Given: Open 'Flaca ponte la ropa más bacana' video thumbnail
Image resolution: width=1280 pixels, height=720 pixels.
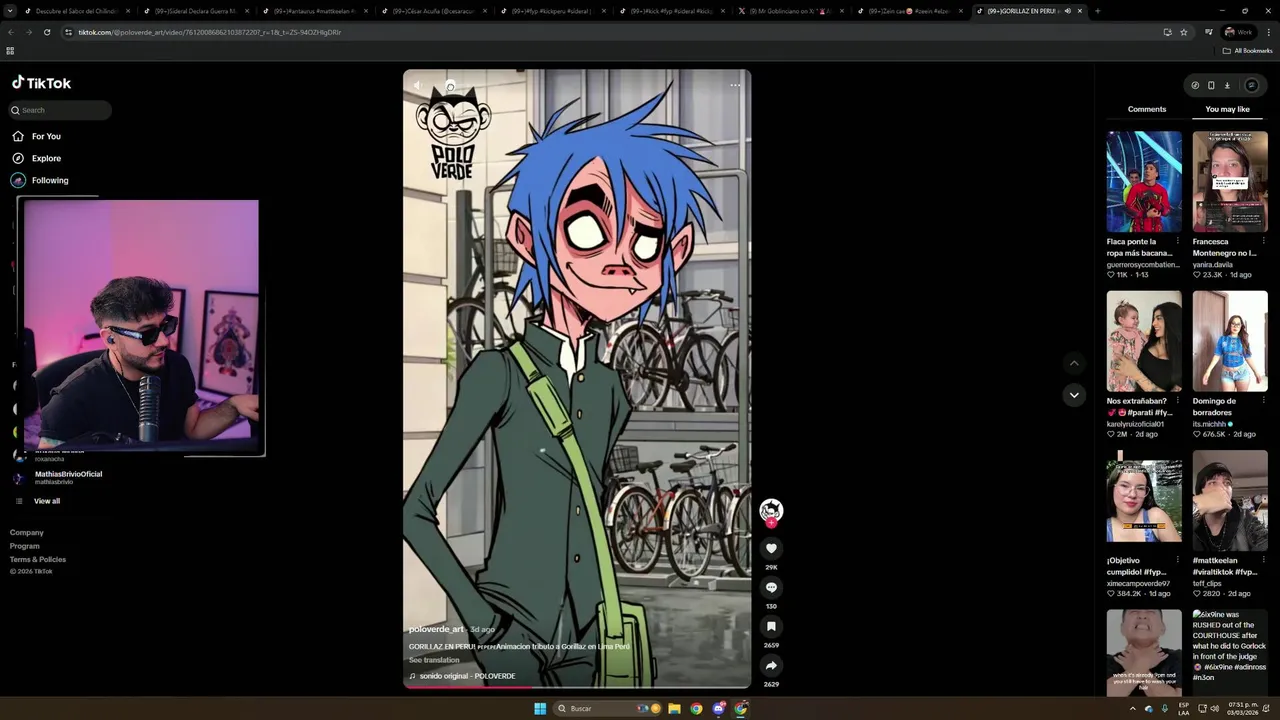Looking at the screenshot, I should (1144, 181).
